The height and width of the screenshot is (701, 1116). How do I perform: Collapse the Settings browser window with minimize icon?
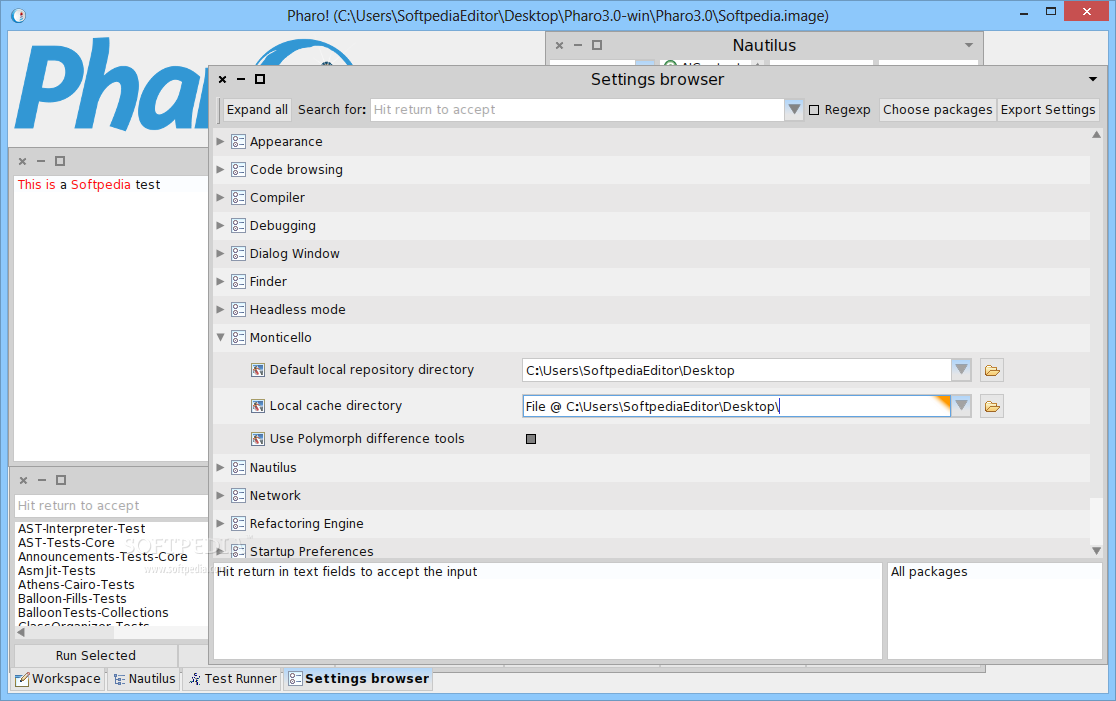[241, 79]
